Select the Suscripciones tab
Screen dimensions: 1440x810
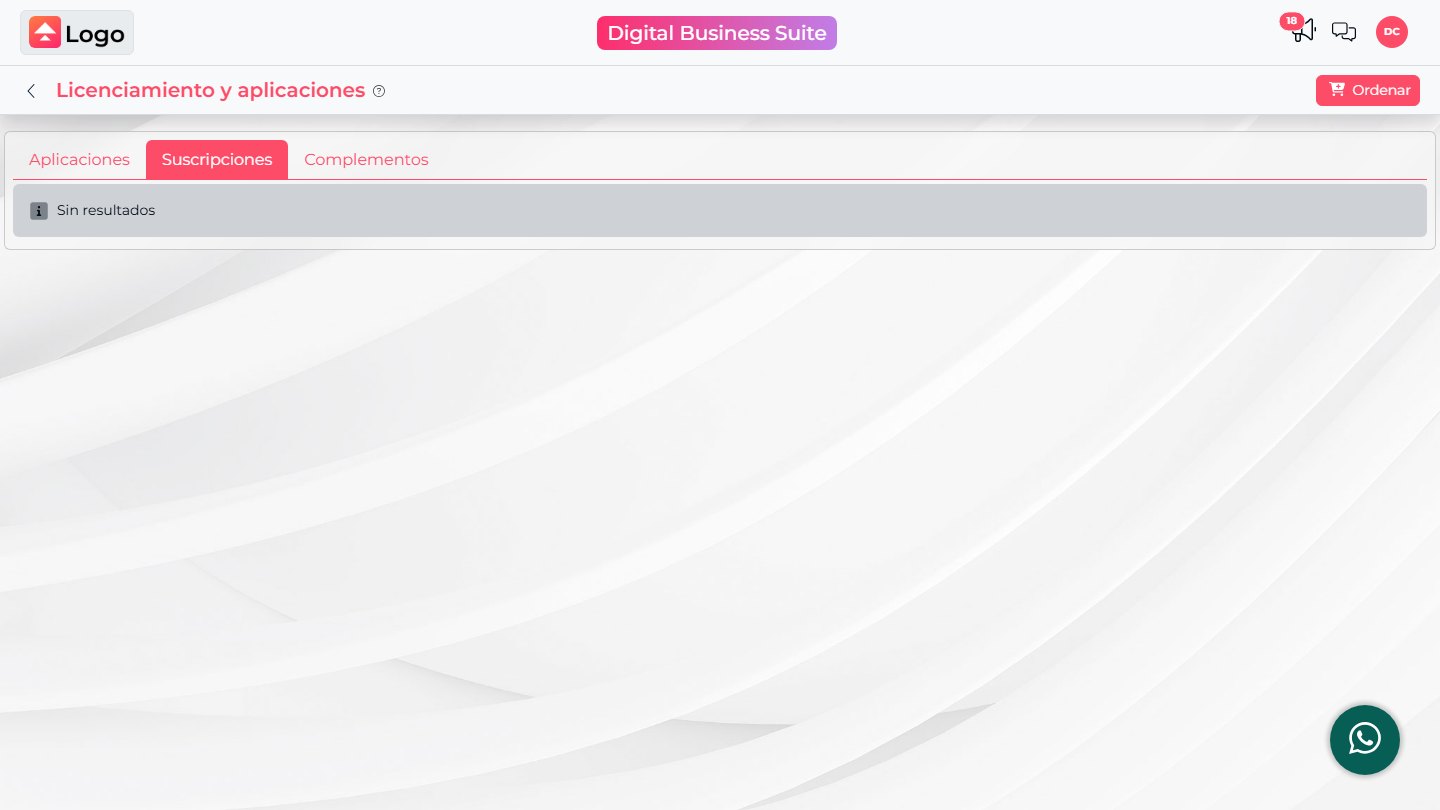click(x=217, y=160)
